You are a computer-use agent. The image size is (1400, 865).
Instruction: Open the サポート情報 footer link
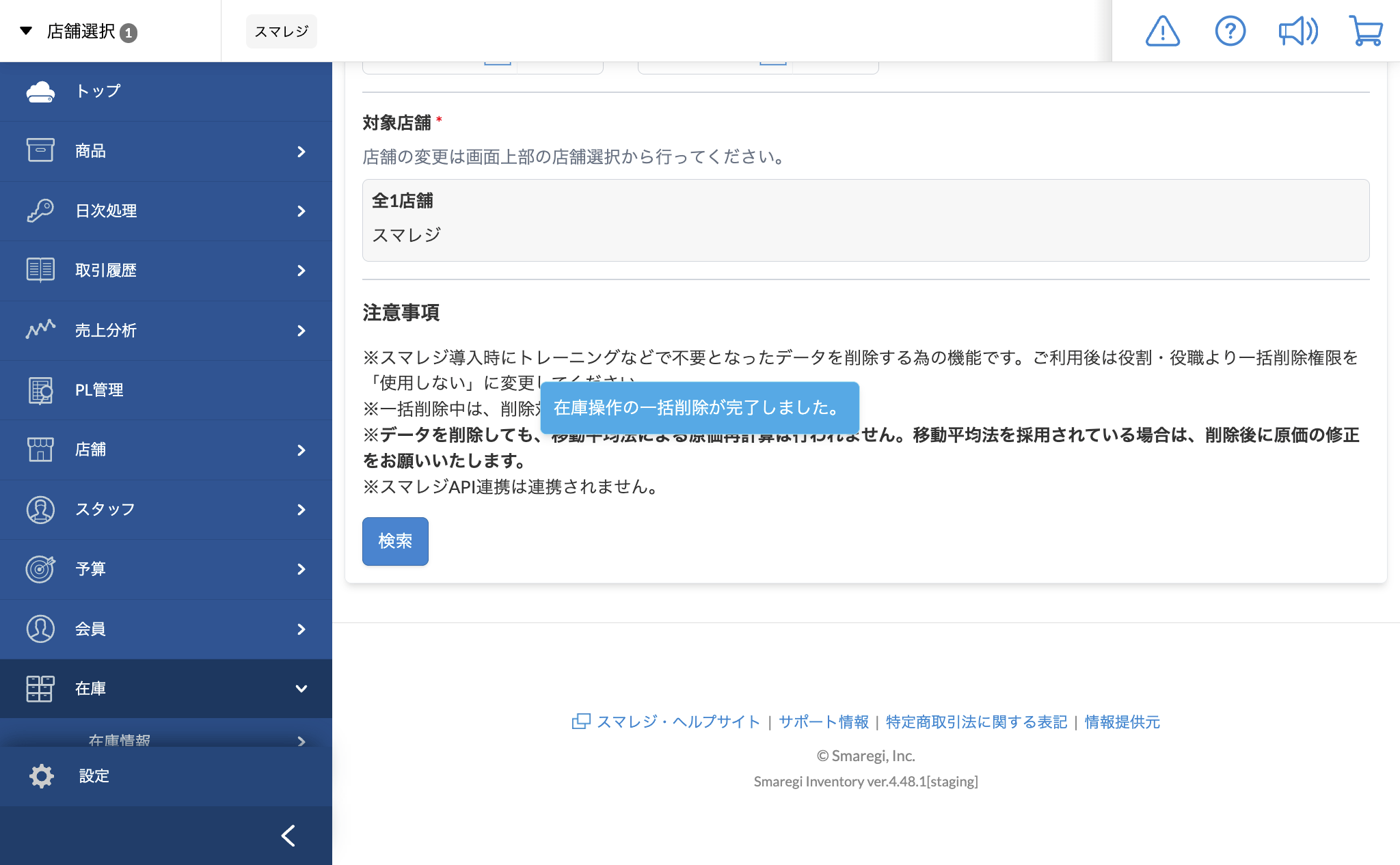pyautogui.click(x=823, y=722)
